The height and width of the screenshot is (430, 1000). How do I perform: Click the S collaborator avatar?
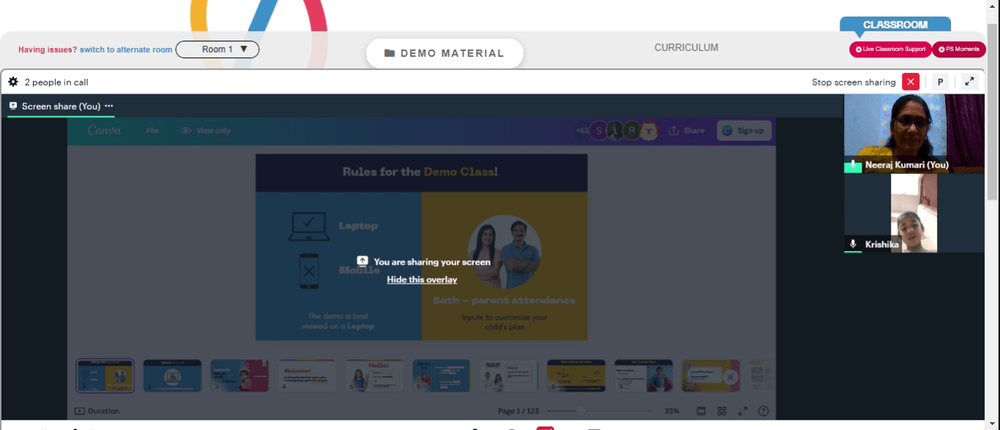pos(598,131)
